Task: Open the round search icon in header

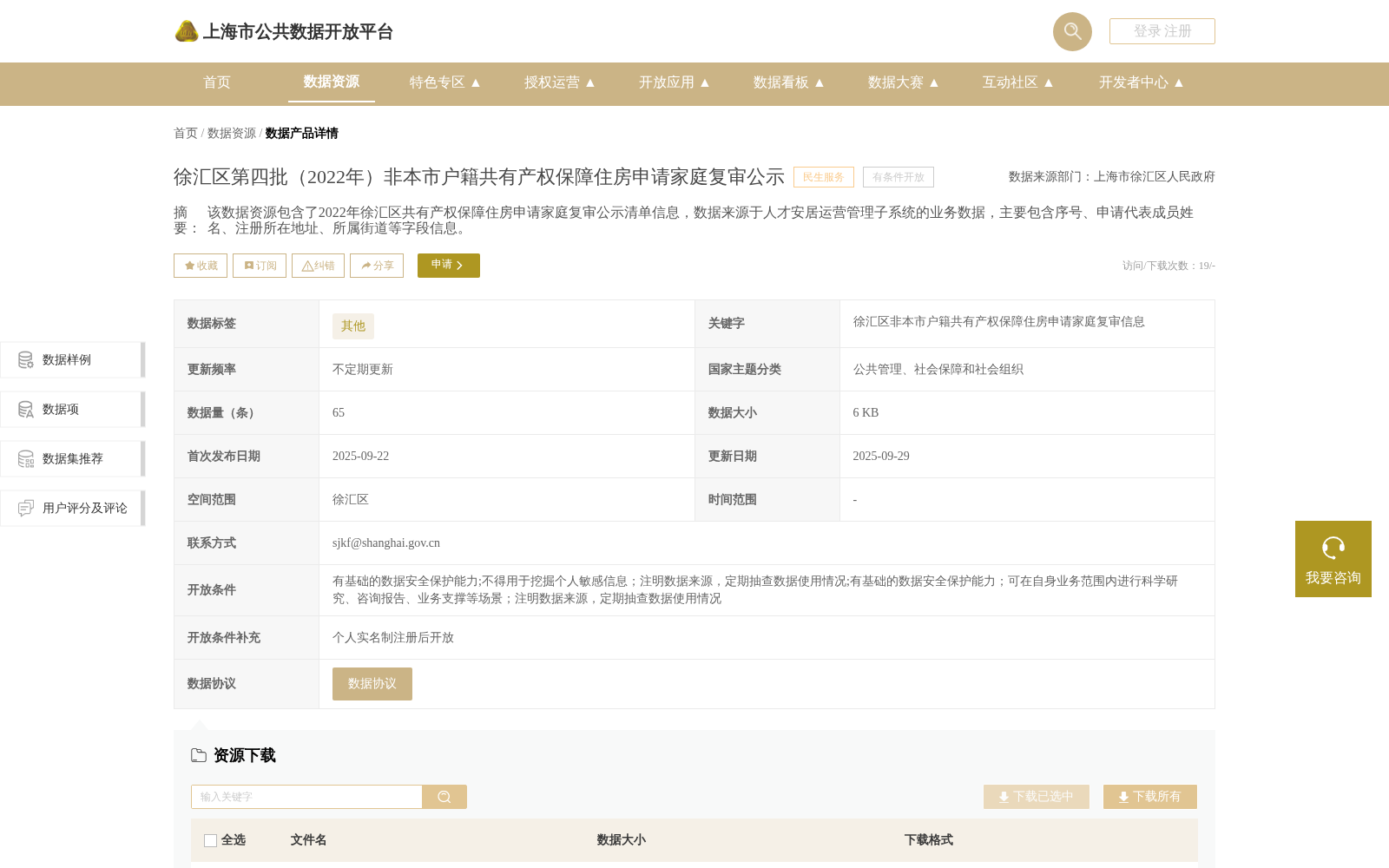Action: tap(1072, 31)
